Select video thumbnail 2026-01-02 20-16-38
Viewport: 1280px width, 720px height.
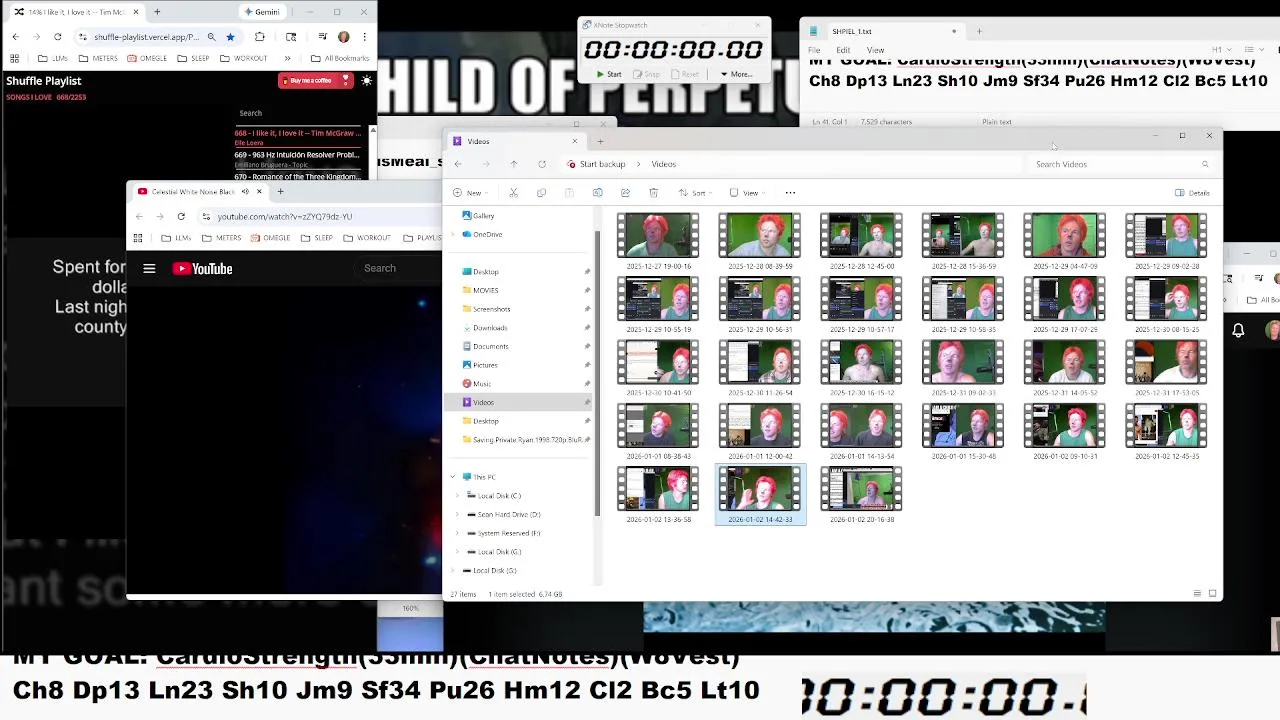[861, 494]
